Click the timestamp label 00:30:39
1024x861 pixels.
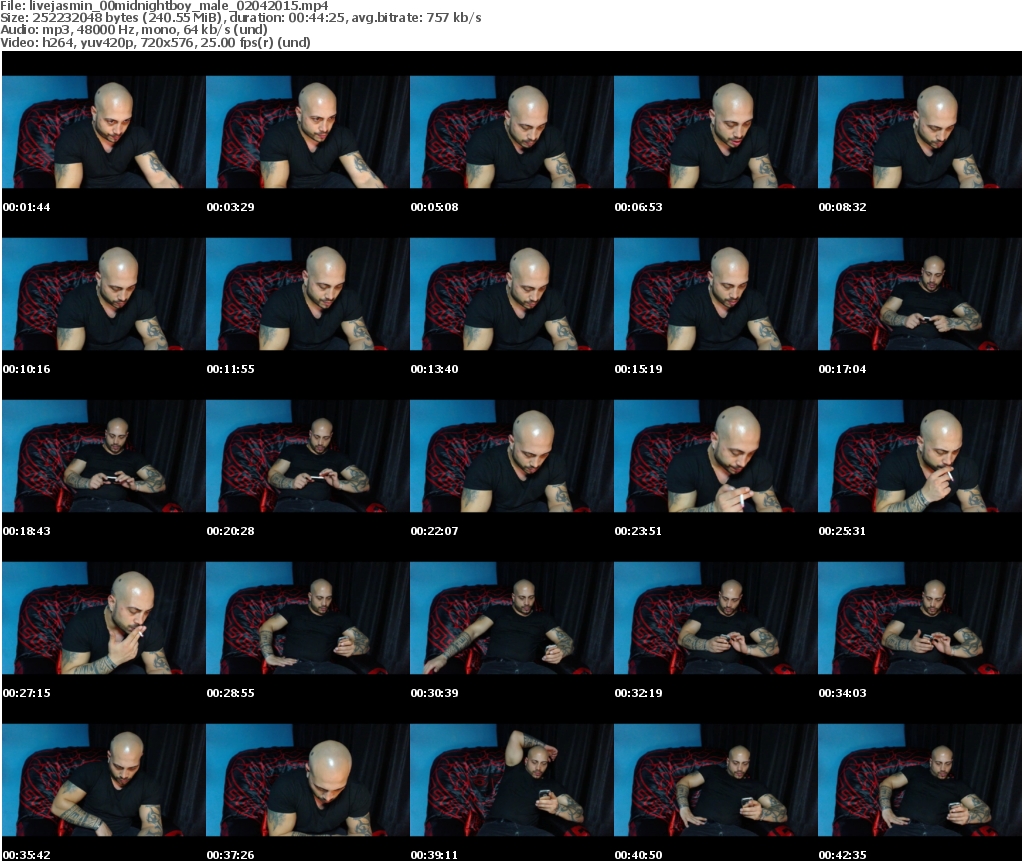pos(434,693)
